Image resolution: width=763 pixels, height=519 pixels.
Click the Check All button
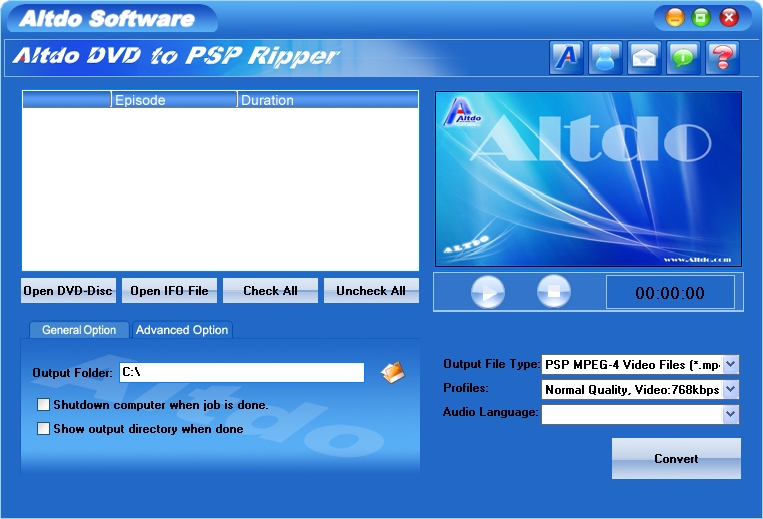coord(271,290)
